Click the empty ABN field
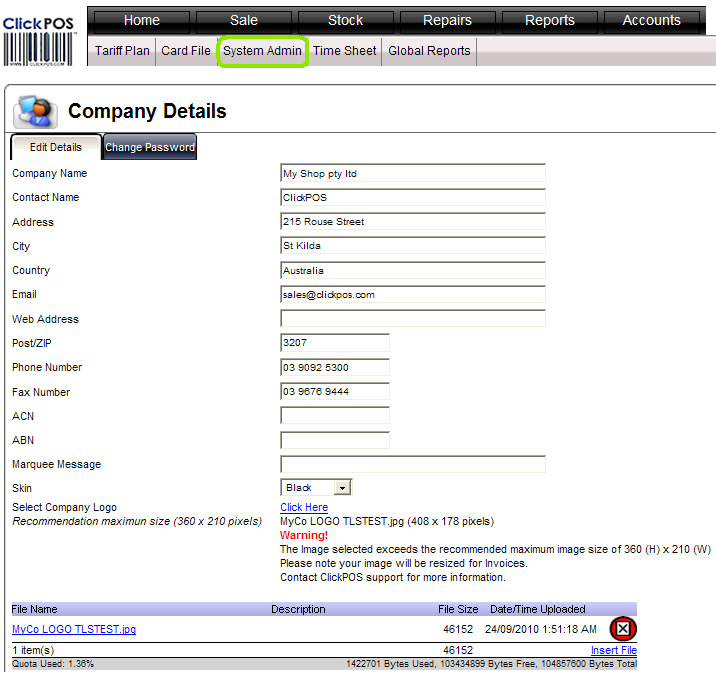 pos(335,441)
